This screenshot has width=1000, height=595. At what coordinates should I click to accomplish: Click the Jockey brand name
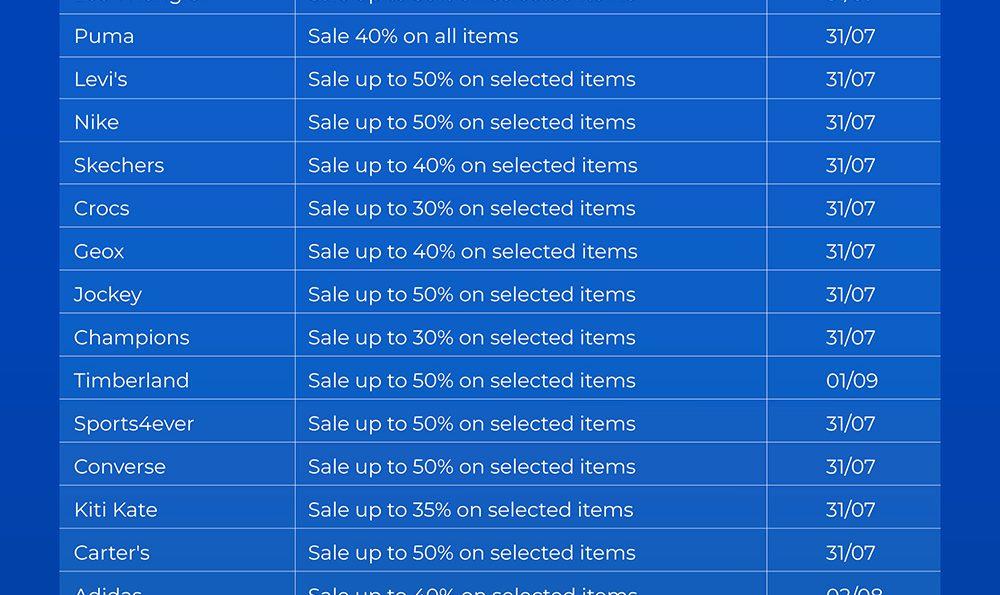(108, 295)
